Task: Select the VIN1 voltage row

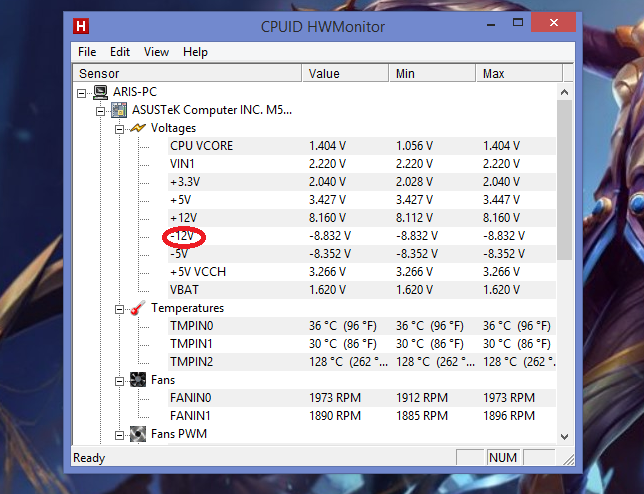Action: coord(361,164)
